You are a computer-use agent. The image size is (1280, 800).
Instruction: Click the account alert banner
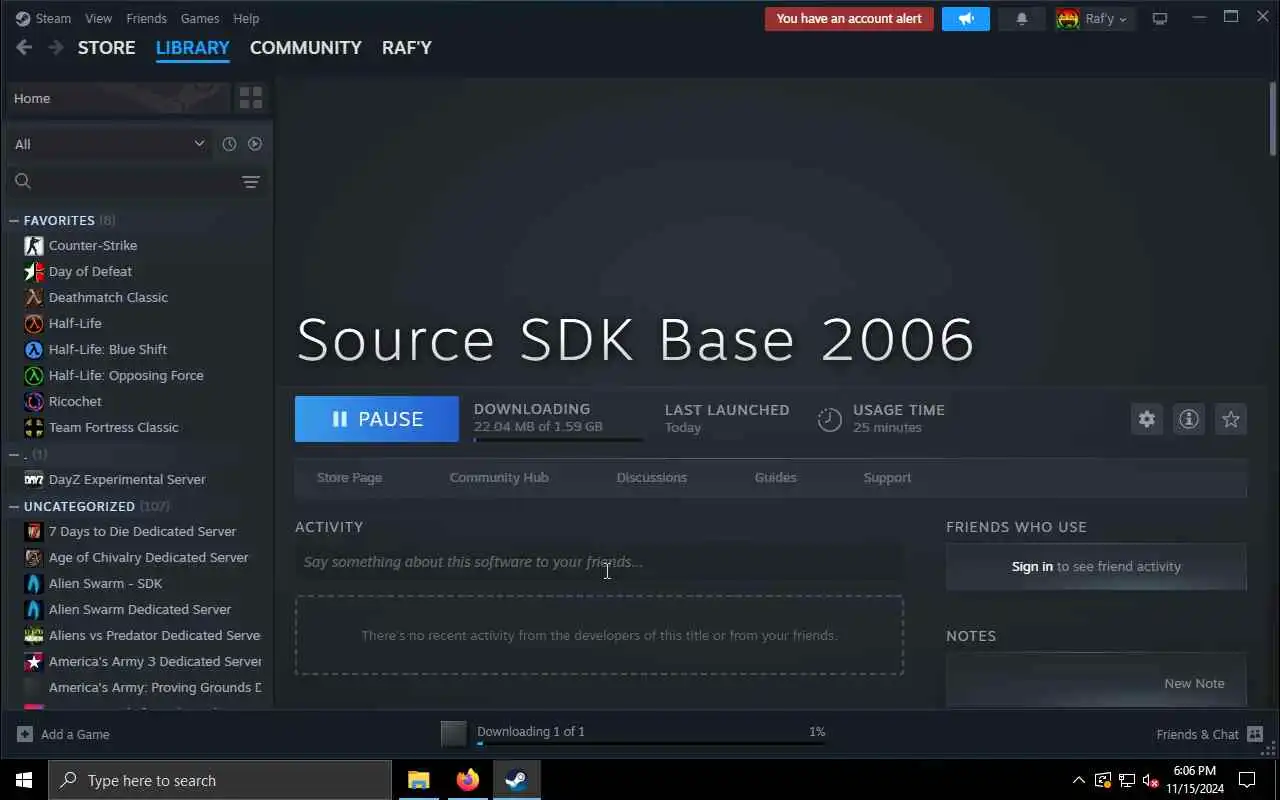pyautogui.click(x=849, y=19)
